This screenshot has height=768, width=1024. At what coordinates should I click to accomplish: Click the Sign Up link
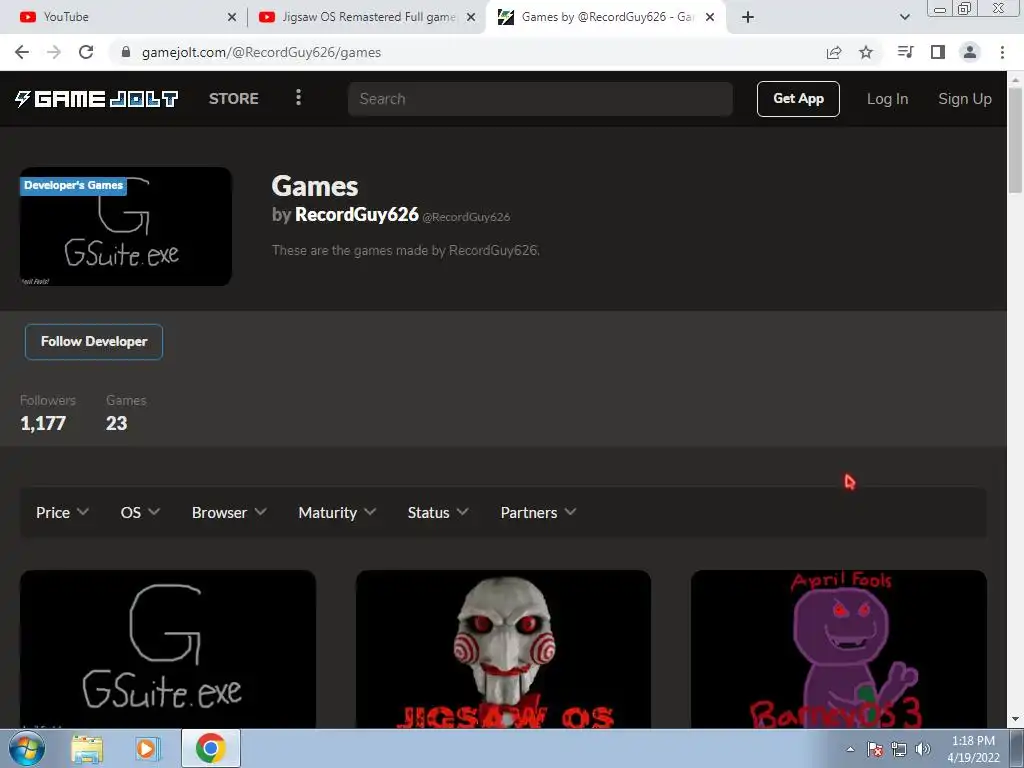point(965,99)
